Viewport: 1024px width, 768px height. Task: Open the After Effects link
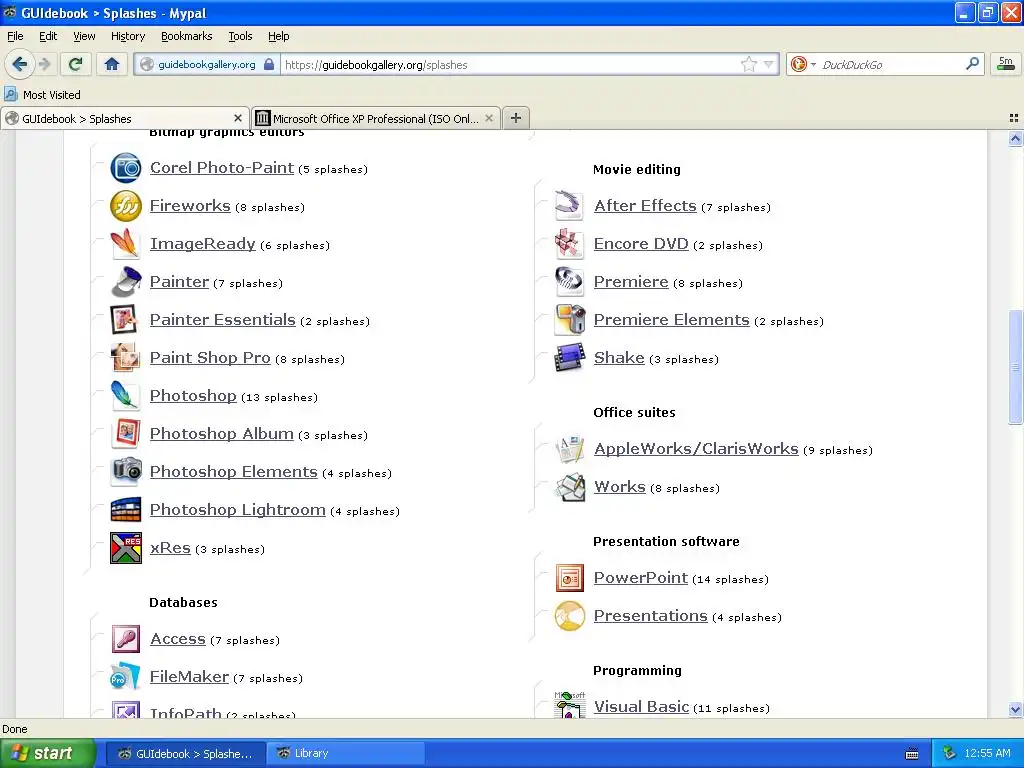645,205
